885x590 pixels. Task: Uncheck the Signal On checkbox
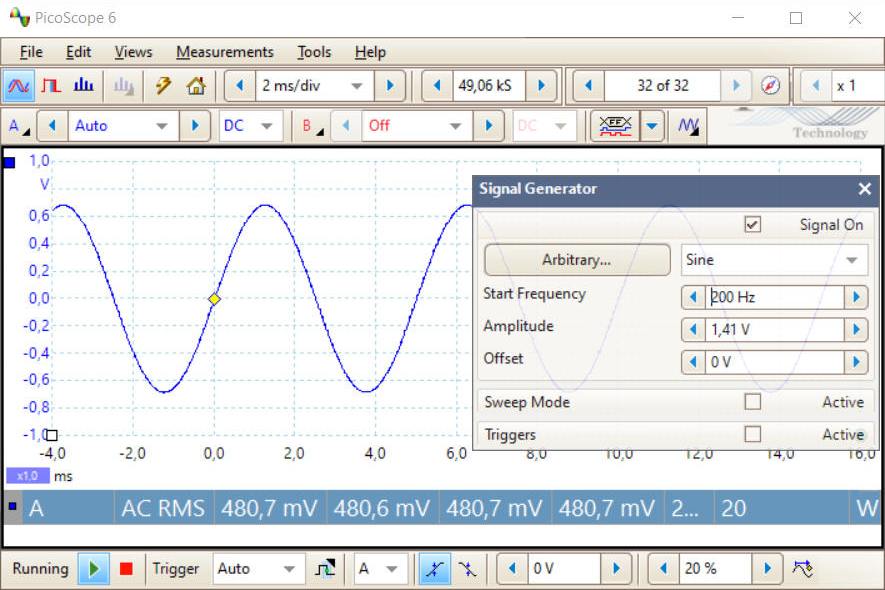point(752,225)
